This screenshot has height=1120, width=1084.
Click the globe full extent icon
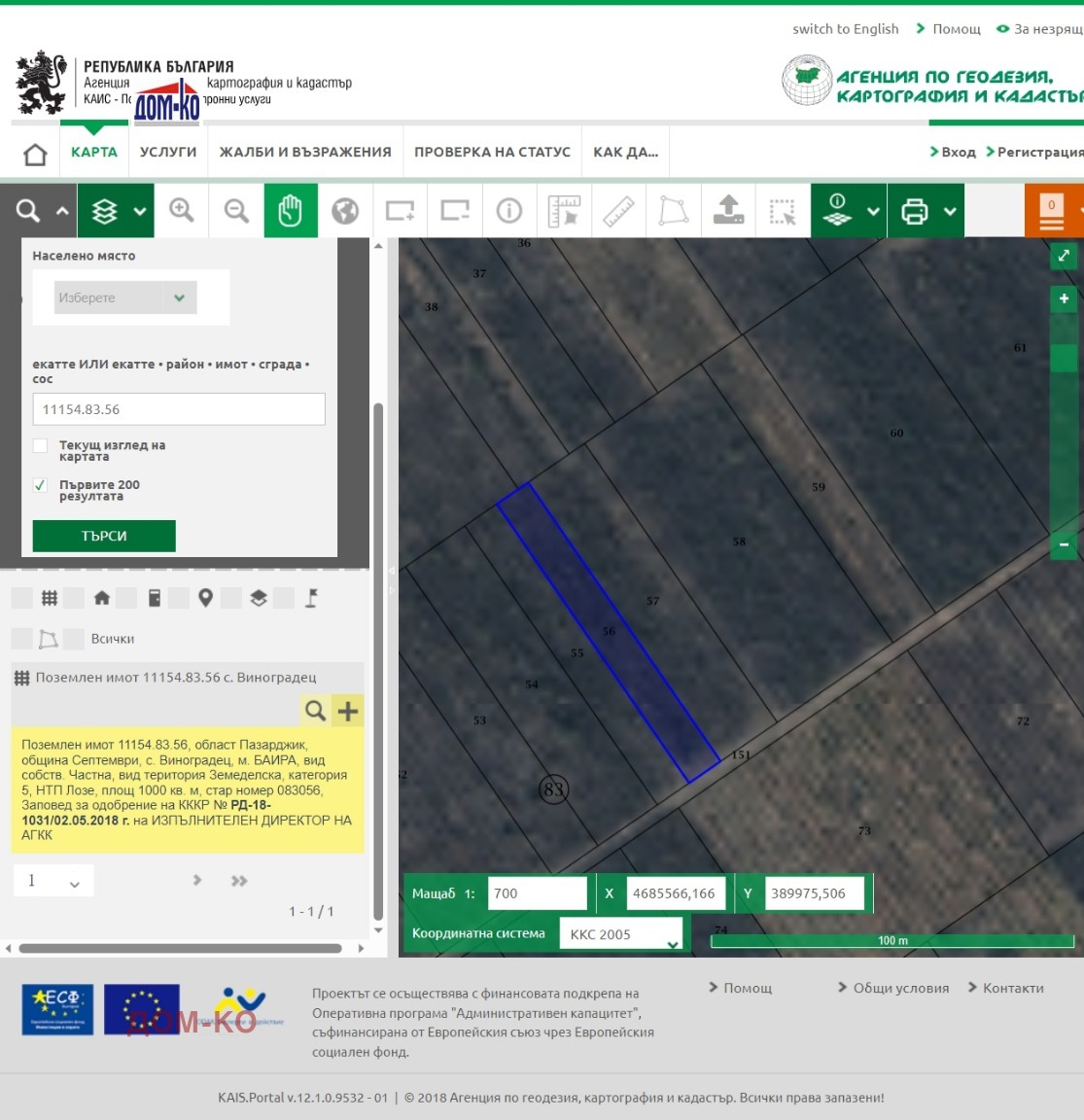click(345, 211)
